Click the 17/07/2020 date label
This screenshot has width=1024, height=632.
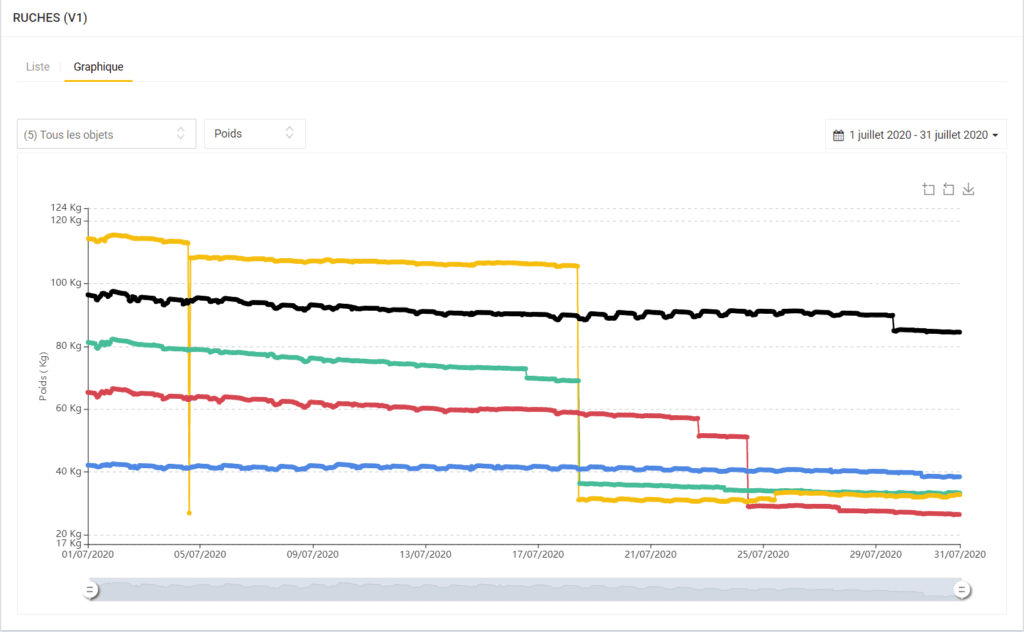click(538, 554)
